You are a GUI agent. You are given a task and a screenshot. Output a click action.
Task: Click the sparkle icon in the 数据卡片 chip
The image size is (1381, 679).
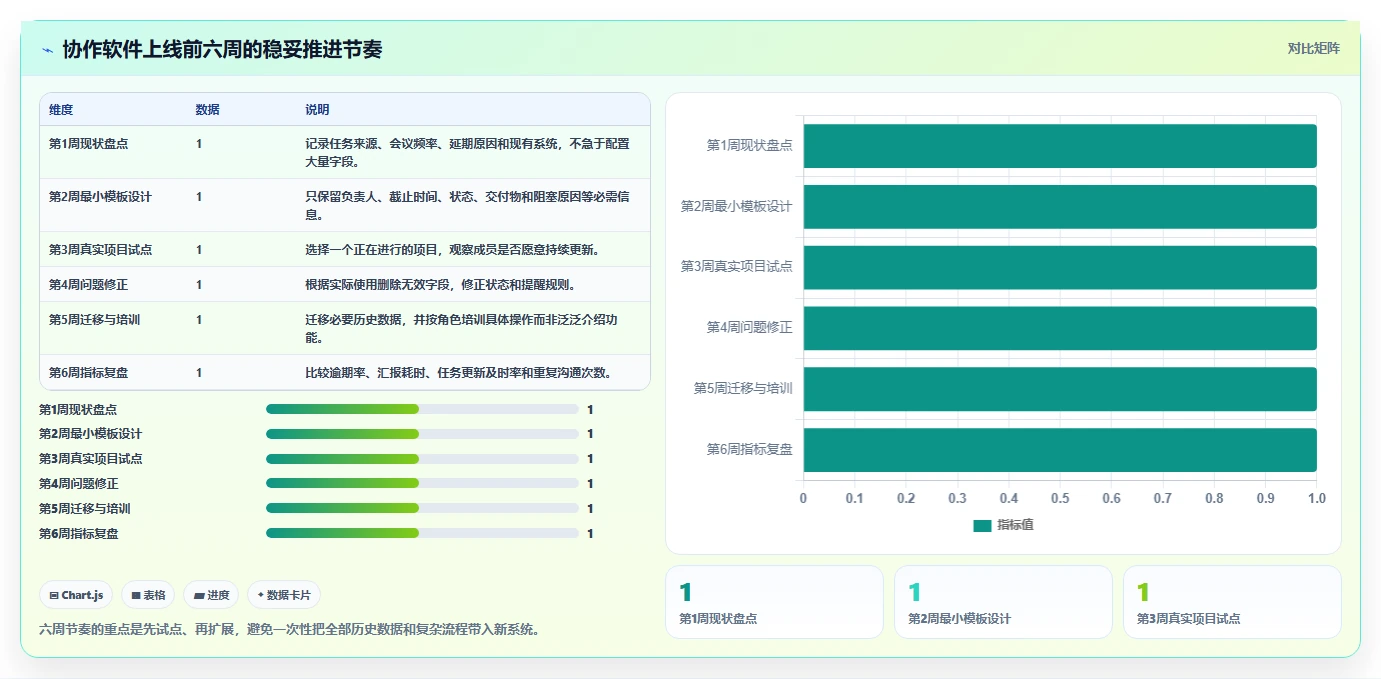point(261,595)
